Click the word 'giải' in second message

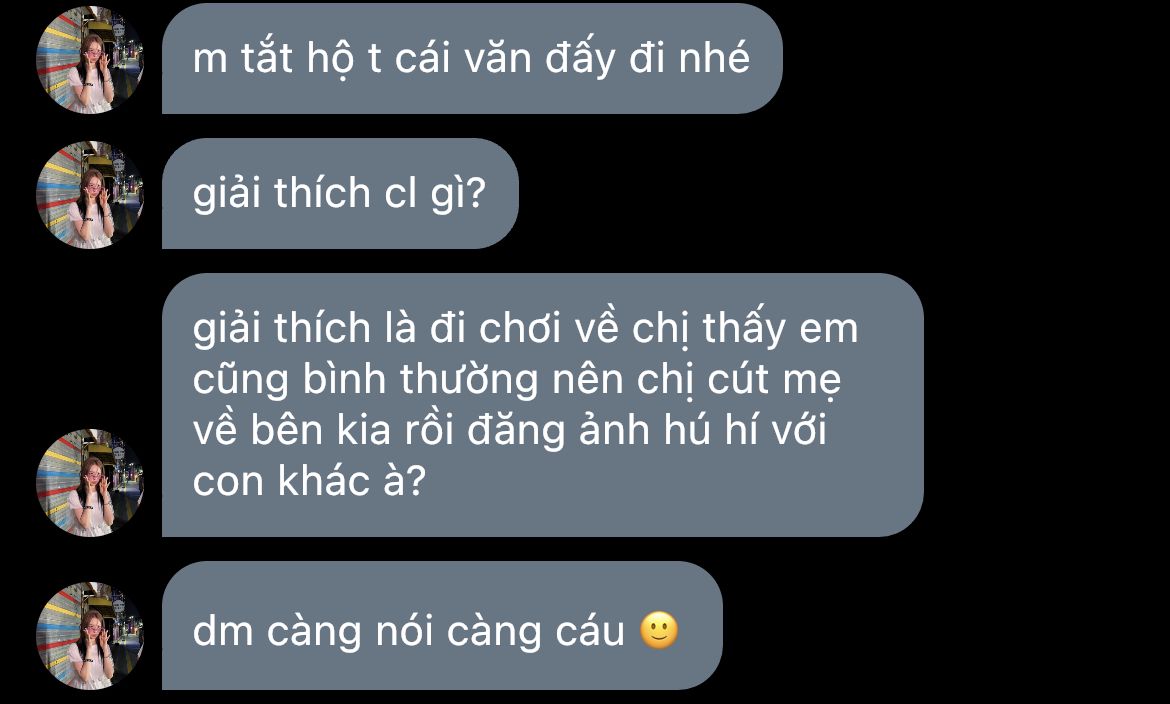[x=227, y=193]
